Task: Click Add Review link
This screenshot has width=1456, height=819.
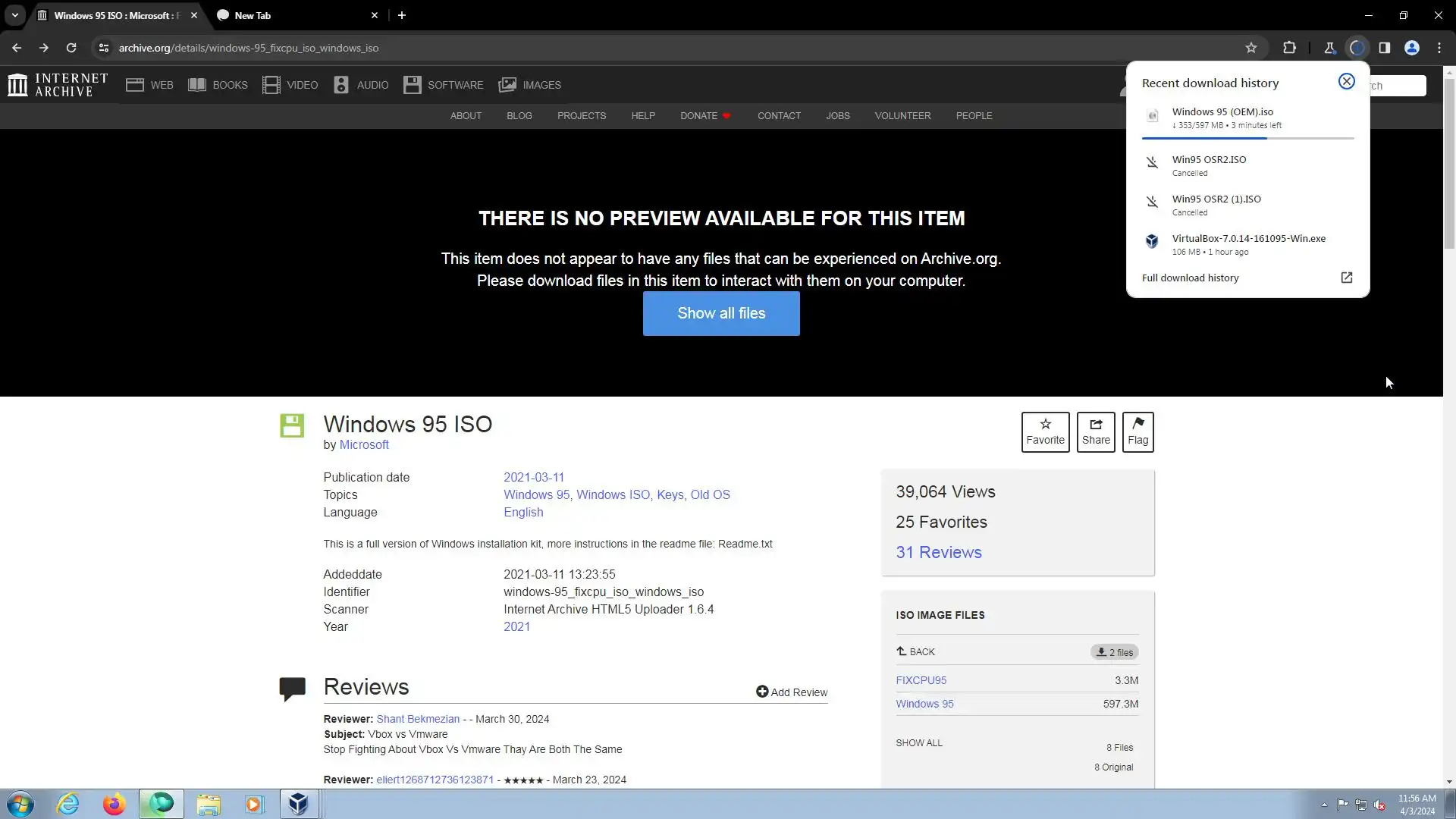Action: 792,692
